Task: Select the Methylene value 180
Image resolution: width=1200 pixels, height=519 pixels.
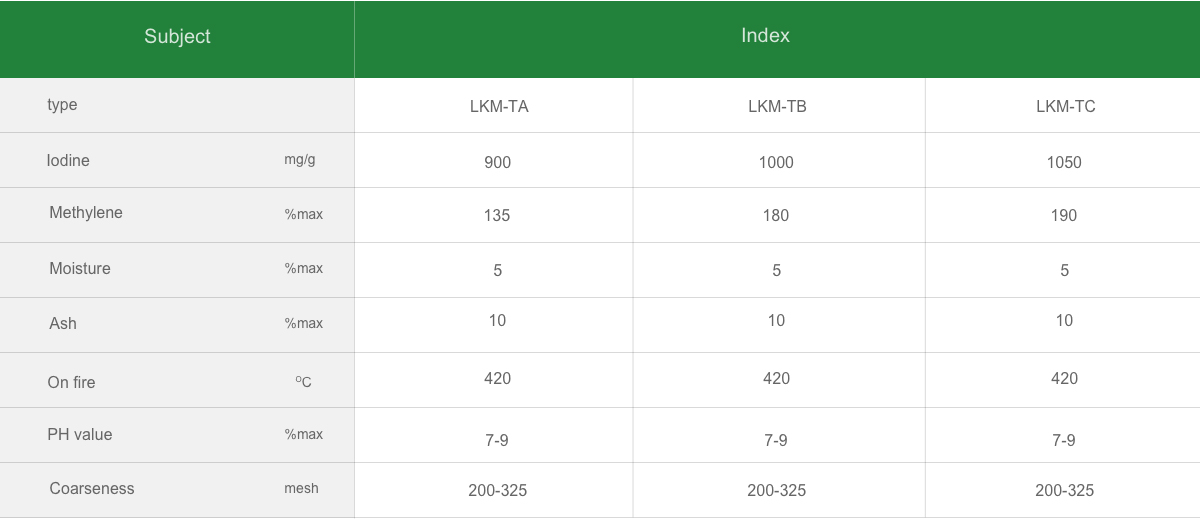Action: tap(776, 215)
